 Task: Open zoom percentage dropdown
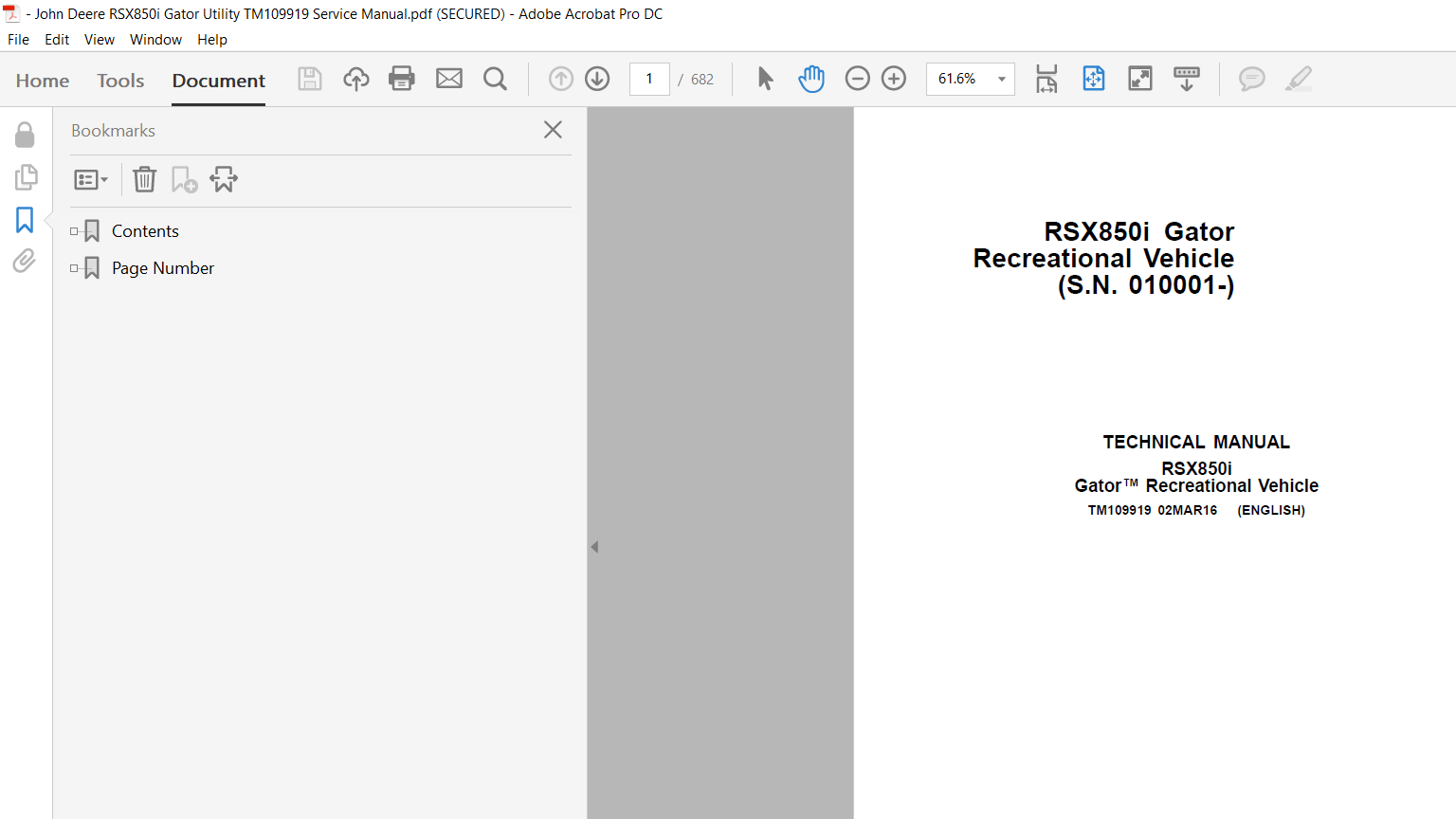(1001, 79)
